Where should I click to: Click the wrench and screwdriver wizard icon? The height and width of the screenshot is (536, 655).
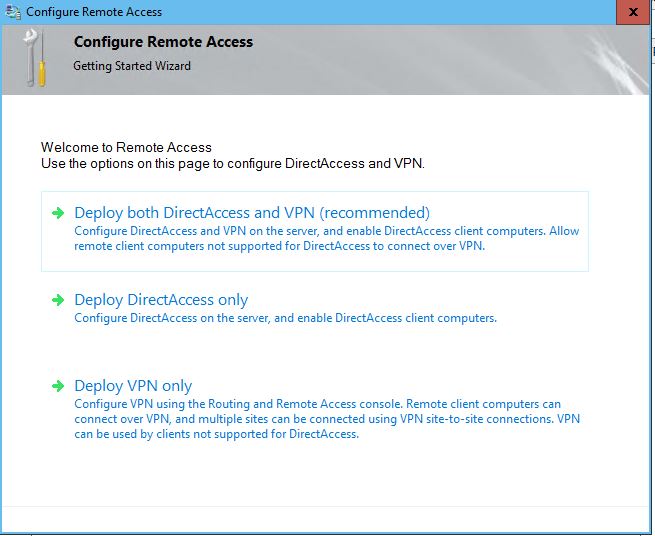click(x=35, y=58)
